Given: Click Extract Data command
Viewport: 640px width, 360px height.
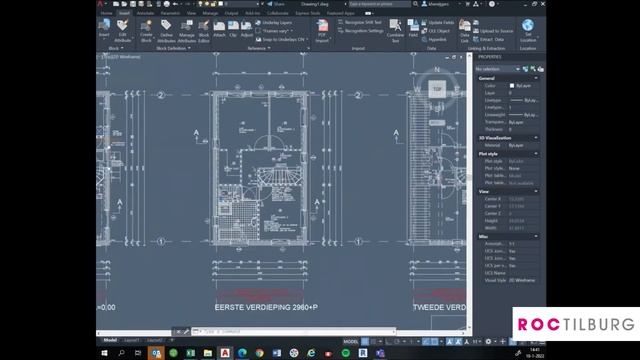Looking at the screenshot, I should (489, 40).
